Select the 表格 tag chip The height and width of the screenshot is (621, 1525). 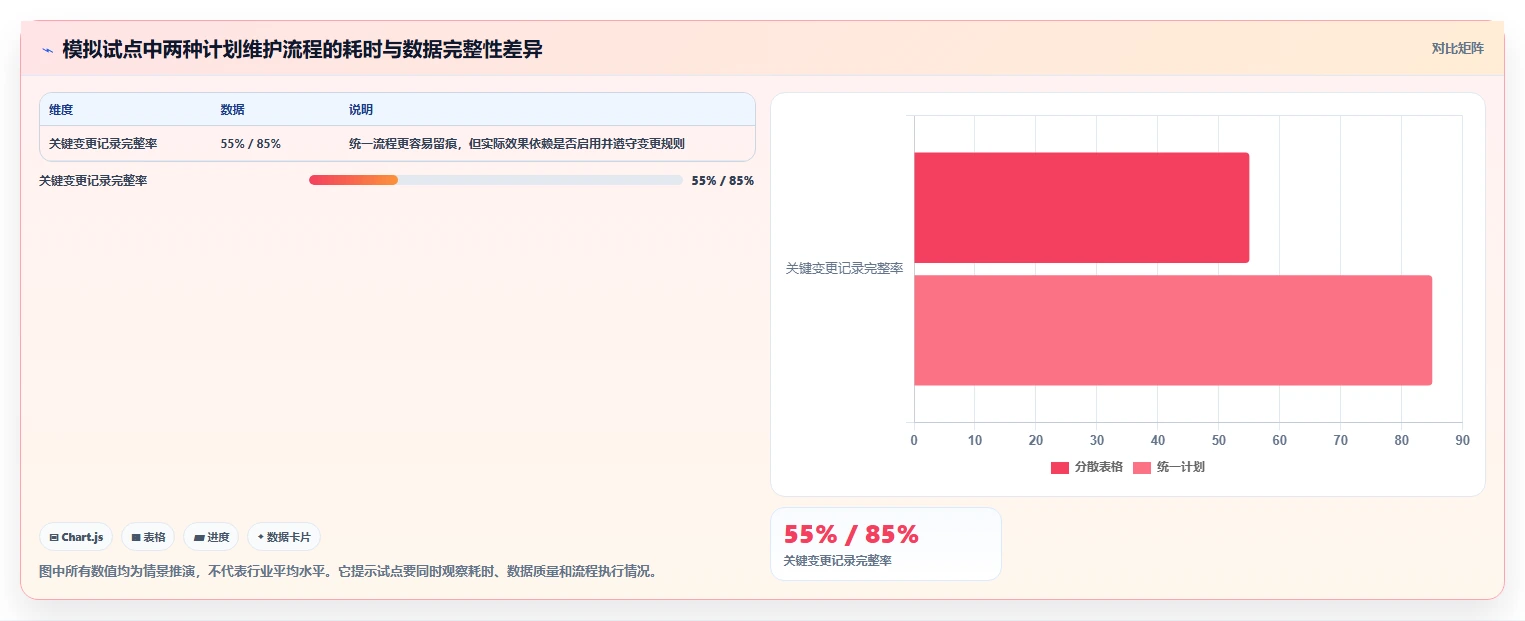[x=148, y=537]
